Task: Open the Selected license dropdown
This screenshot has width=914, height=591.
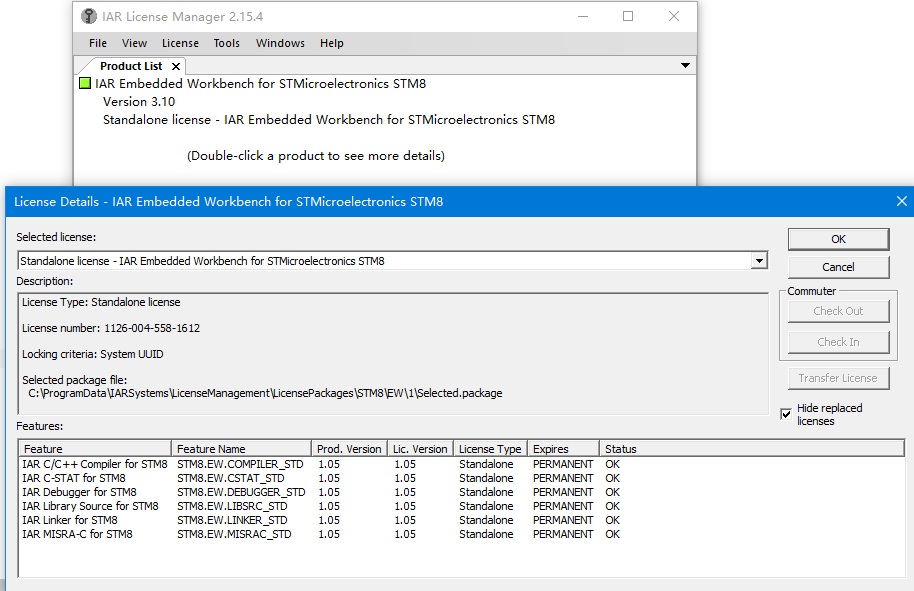Action: coord(758,261)
